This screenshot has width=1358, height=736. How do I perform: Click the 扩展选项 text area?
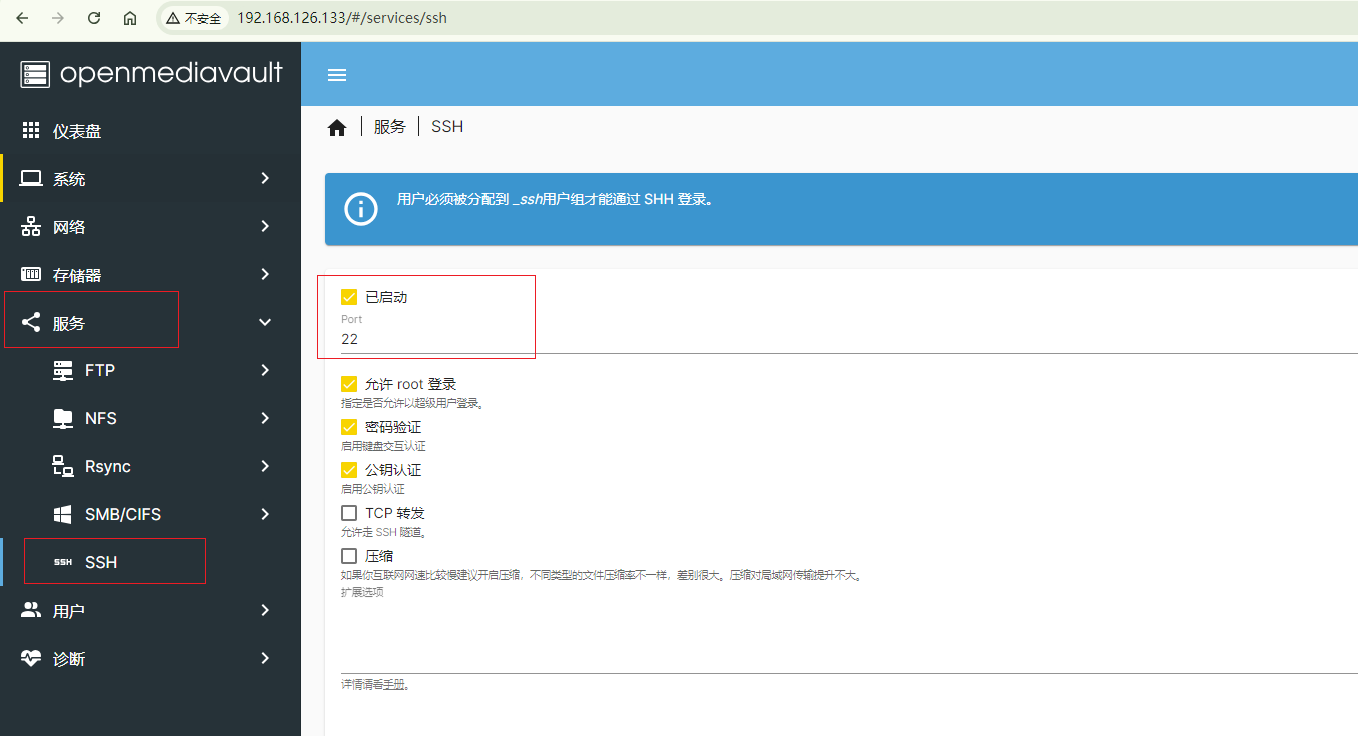click(849, 636)
